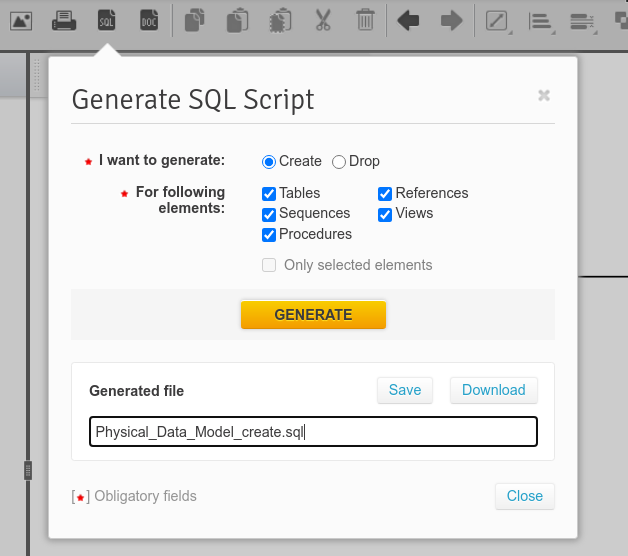
Task: Click the partially visible overlapping squares icon
Action: point(621,20)
